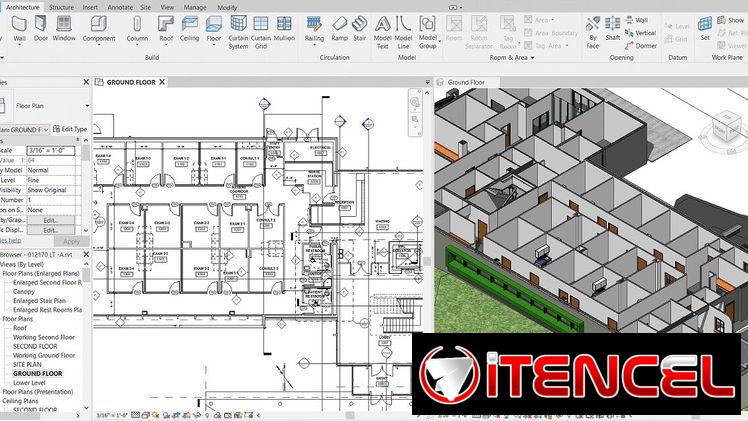Image resolution: width=748 pixels, height=421 pixels.
Task: Choose the Model Line tool
Action: 403,32
